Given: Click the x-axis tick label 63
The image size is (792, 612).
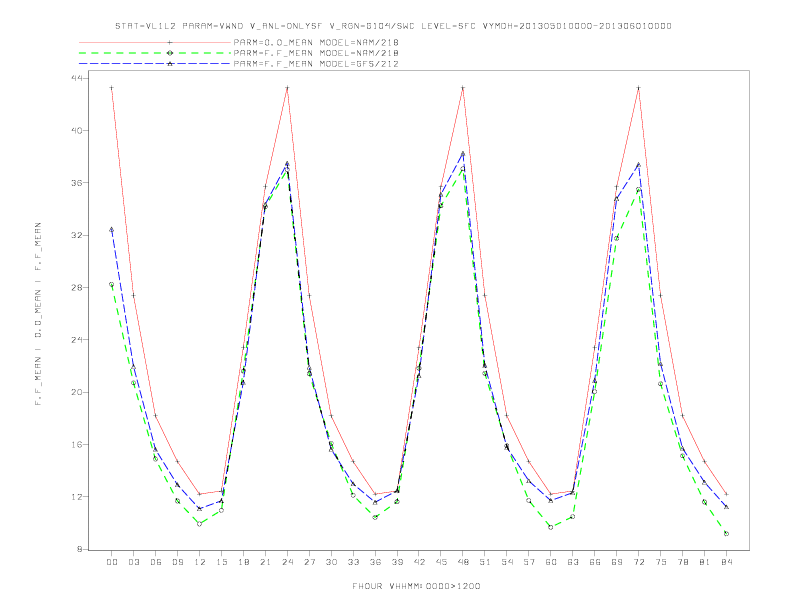Looking at the screenshot, I should (x=573, y=562).
